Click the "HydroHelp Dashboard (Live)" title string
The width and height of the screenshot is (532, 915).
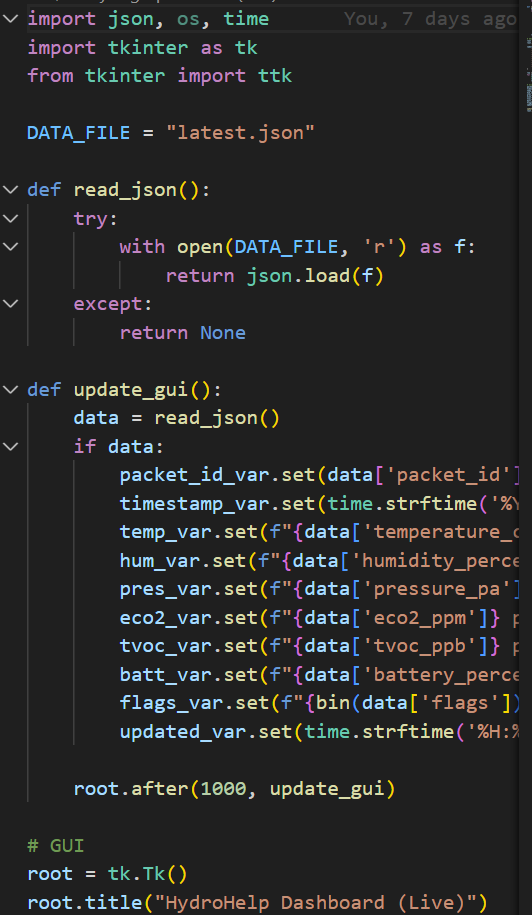pyautogui.click(x=315, y=903)
